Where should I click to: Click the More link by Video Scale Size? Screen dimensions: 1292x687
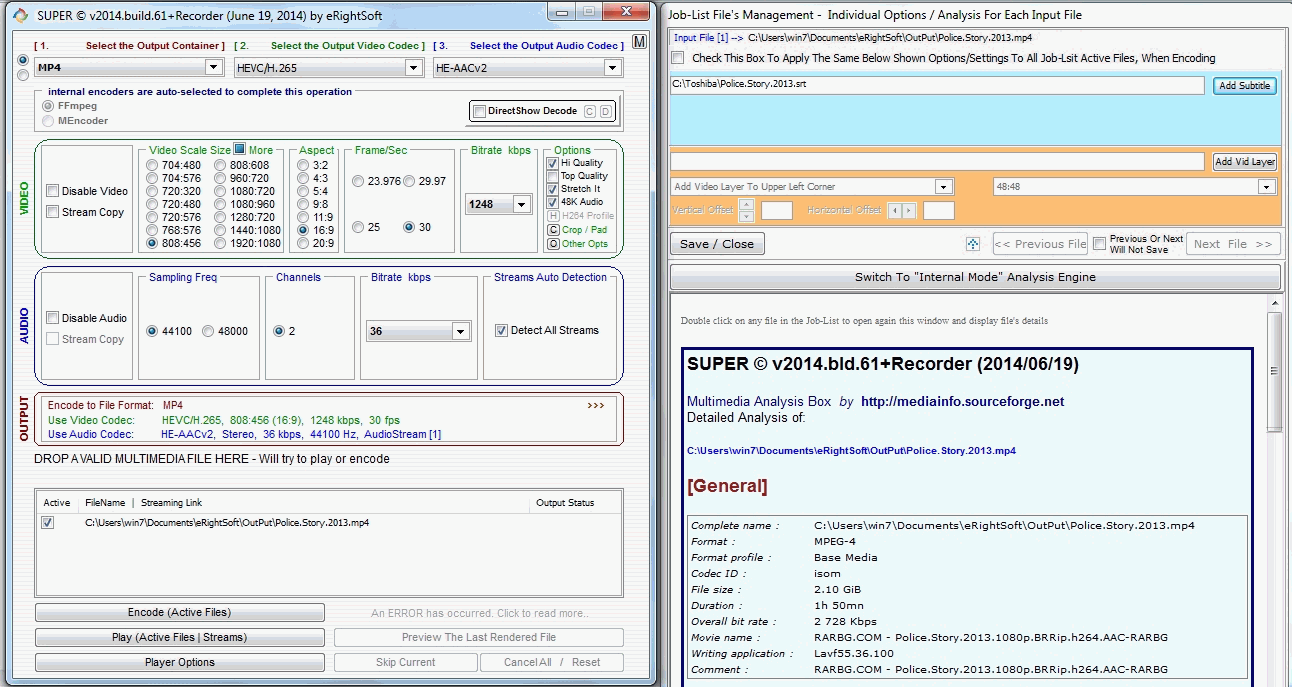[261, 150]
